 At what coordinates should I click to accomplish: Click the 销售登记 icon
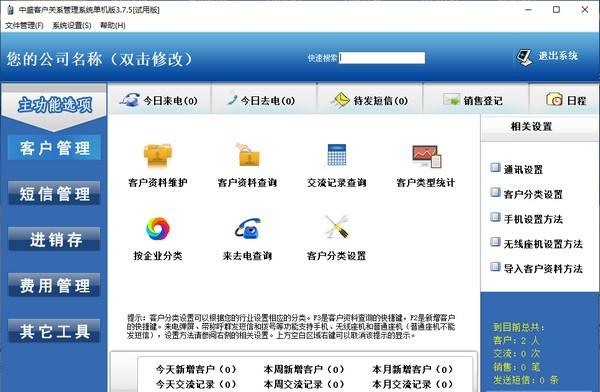click(x=451, y=100)
